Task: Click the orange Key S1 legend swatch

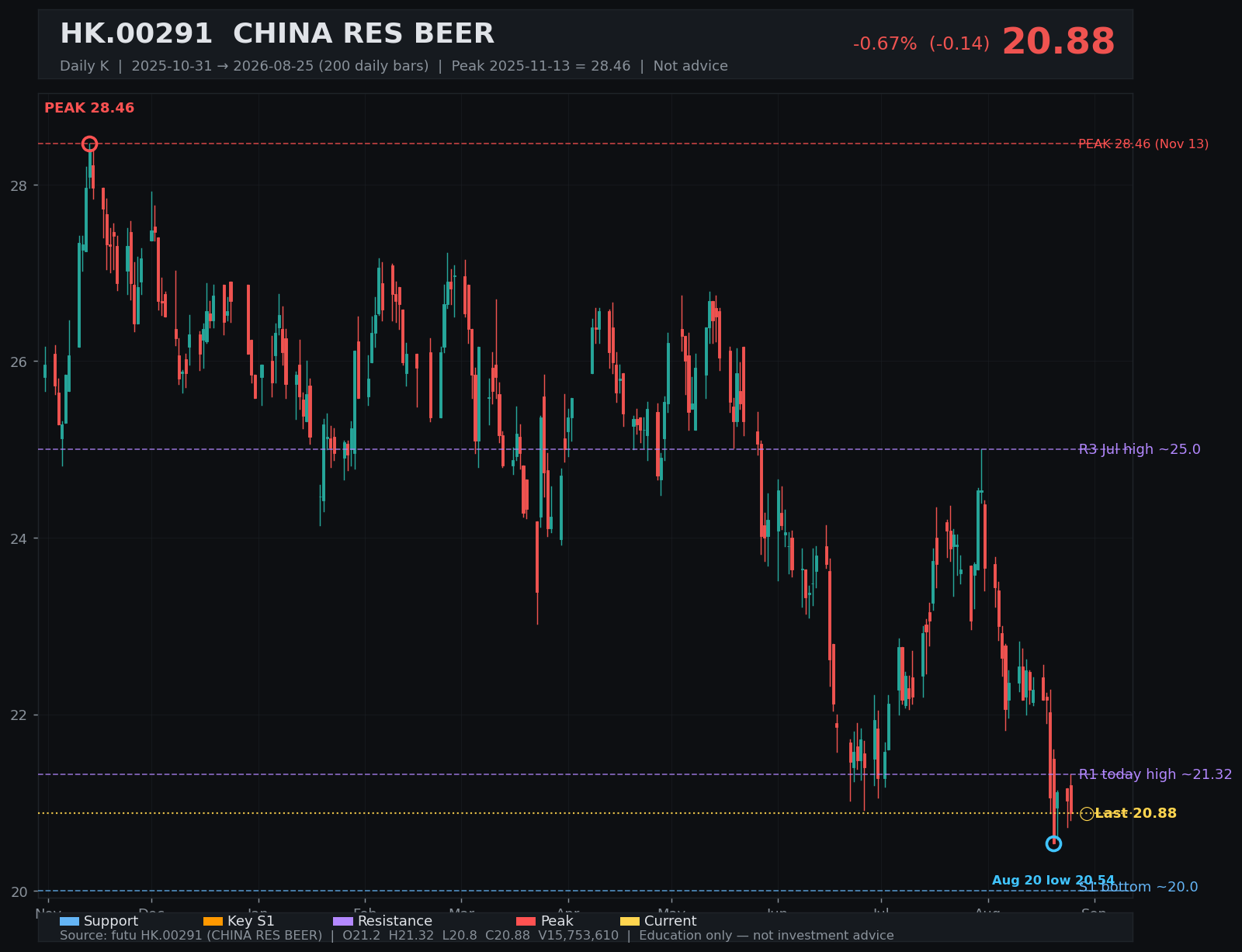Action: [x=213, y=921]
